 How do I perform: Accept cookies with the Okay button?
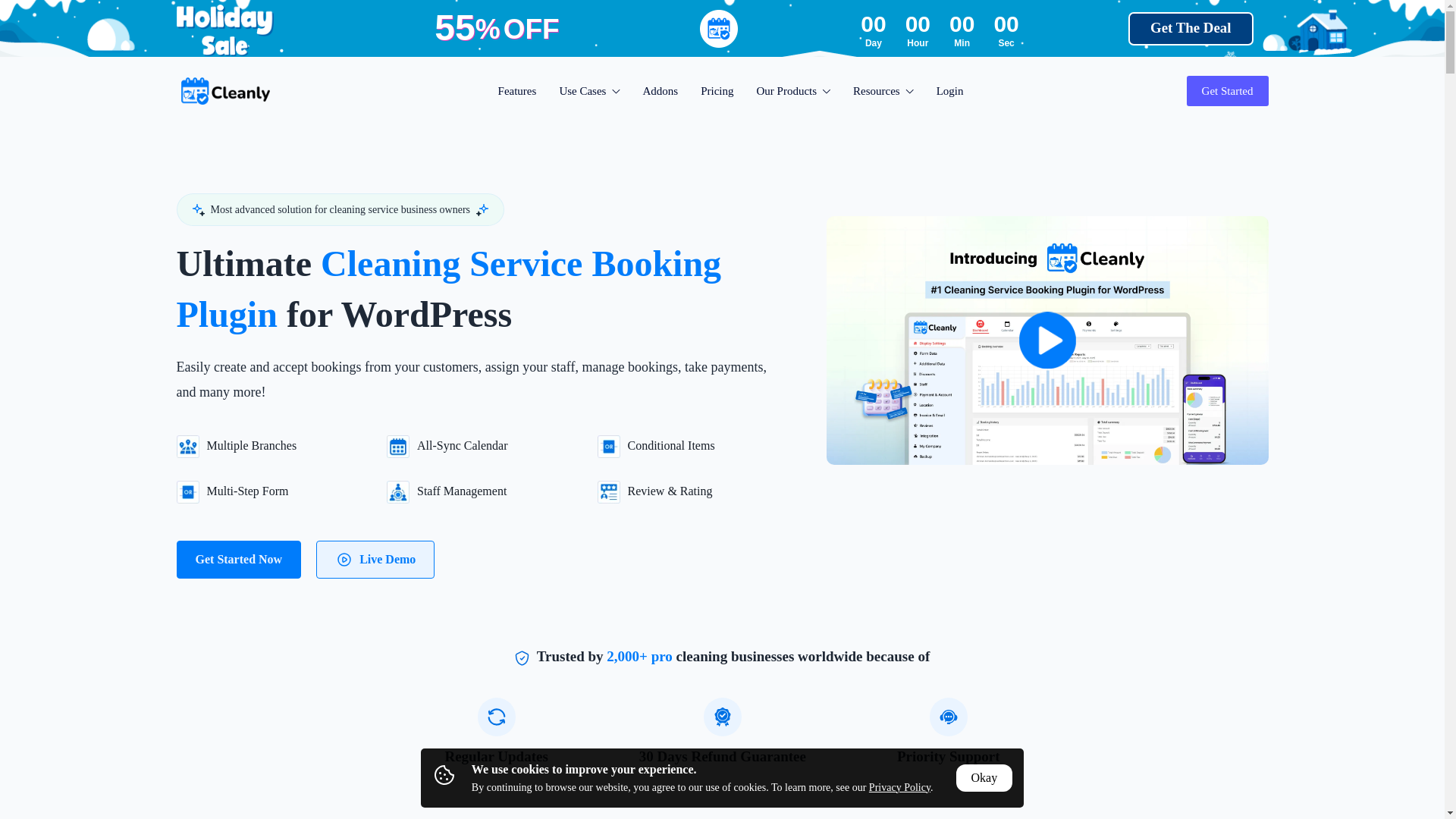pos(984,778)
